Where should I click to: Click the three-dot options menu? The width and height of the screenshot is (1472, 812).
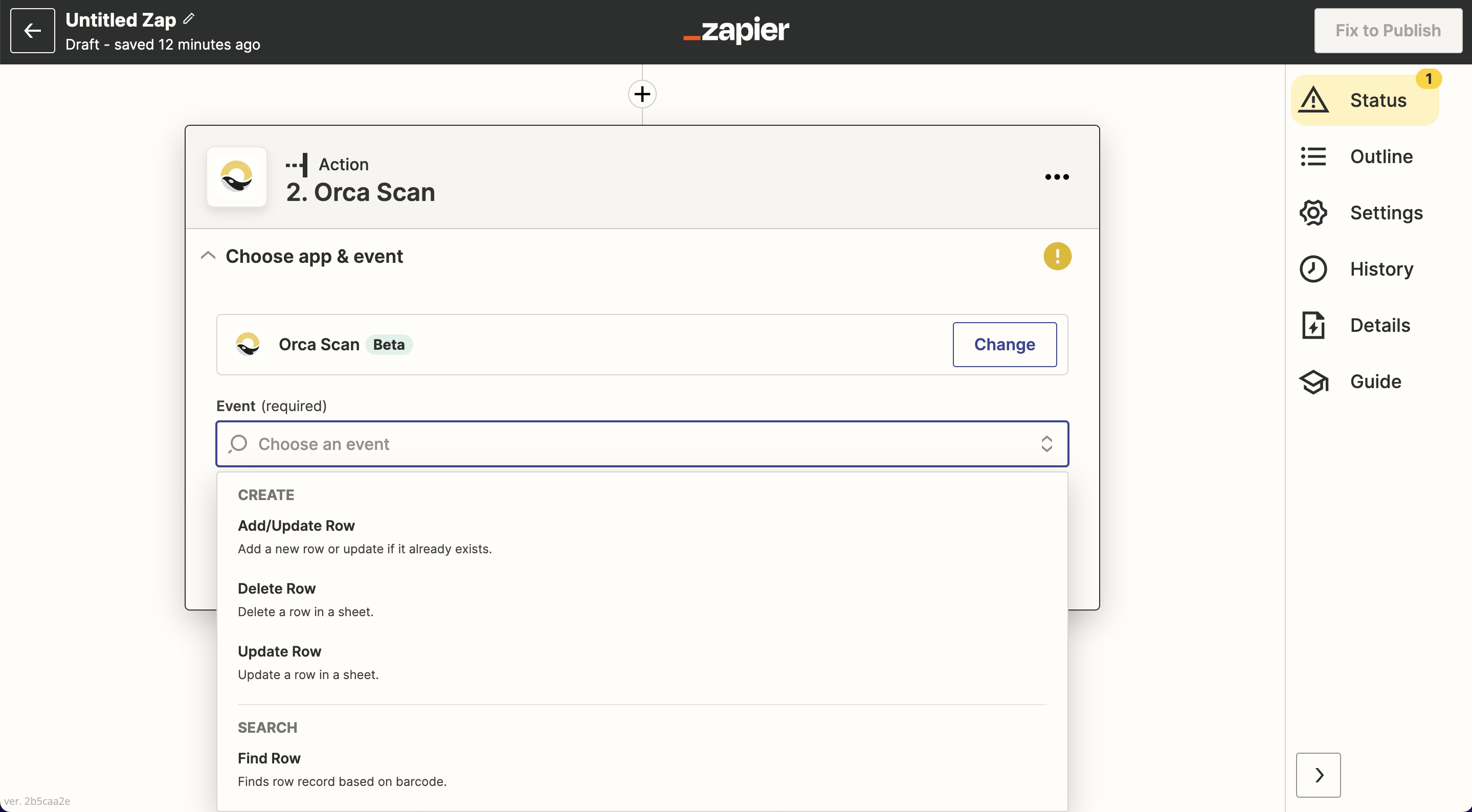1056,176
